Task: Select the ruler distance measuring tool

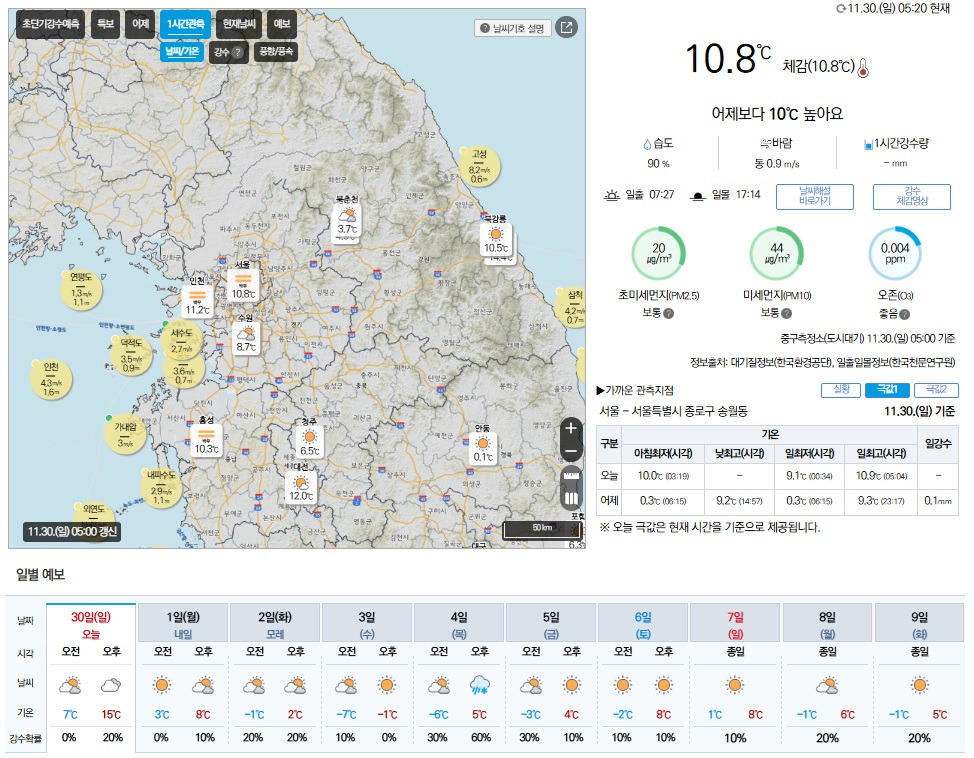Action: pyautogui.click(x=571, y=476)
